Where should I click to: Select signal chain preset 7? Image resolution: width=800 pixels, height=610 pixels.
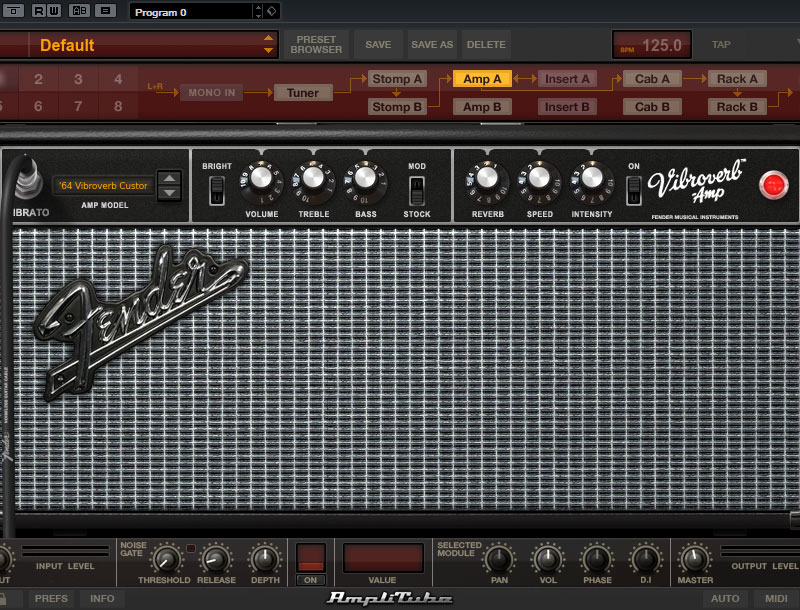[x=78, y=106]
